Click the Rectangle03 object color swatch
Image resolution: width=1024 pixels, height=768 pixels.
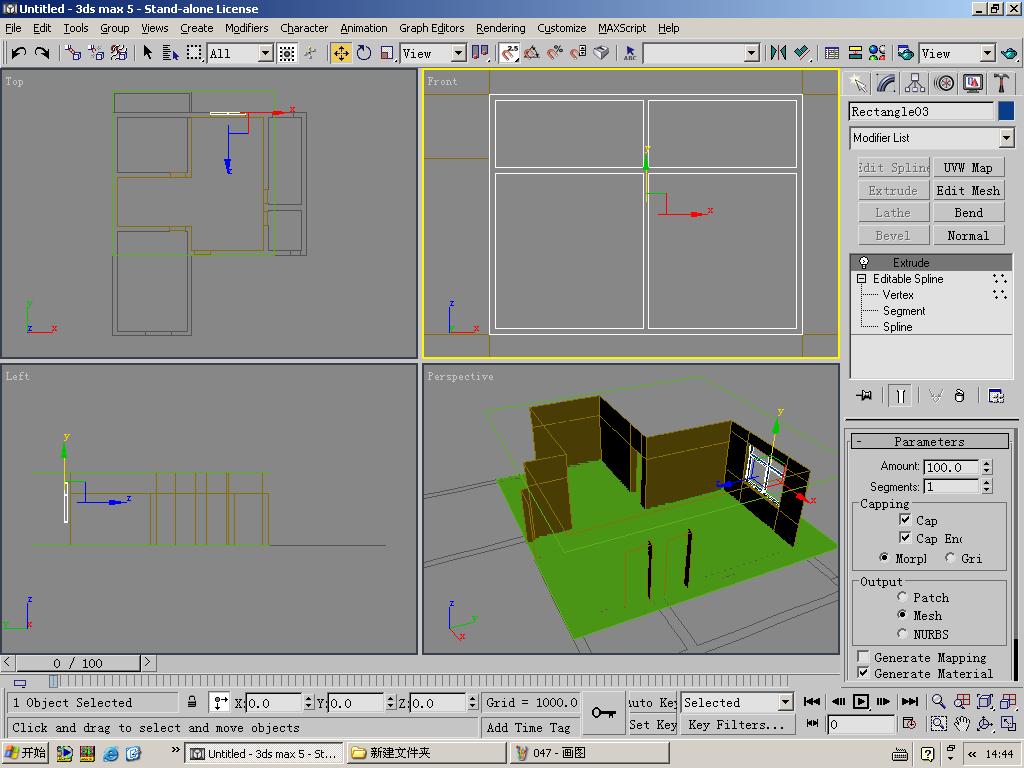pyautogui.click(x=1006, y=112)
